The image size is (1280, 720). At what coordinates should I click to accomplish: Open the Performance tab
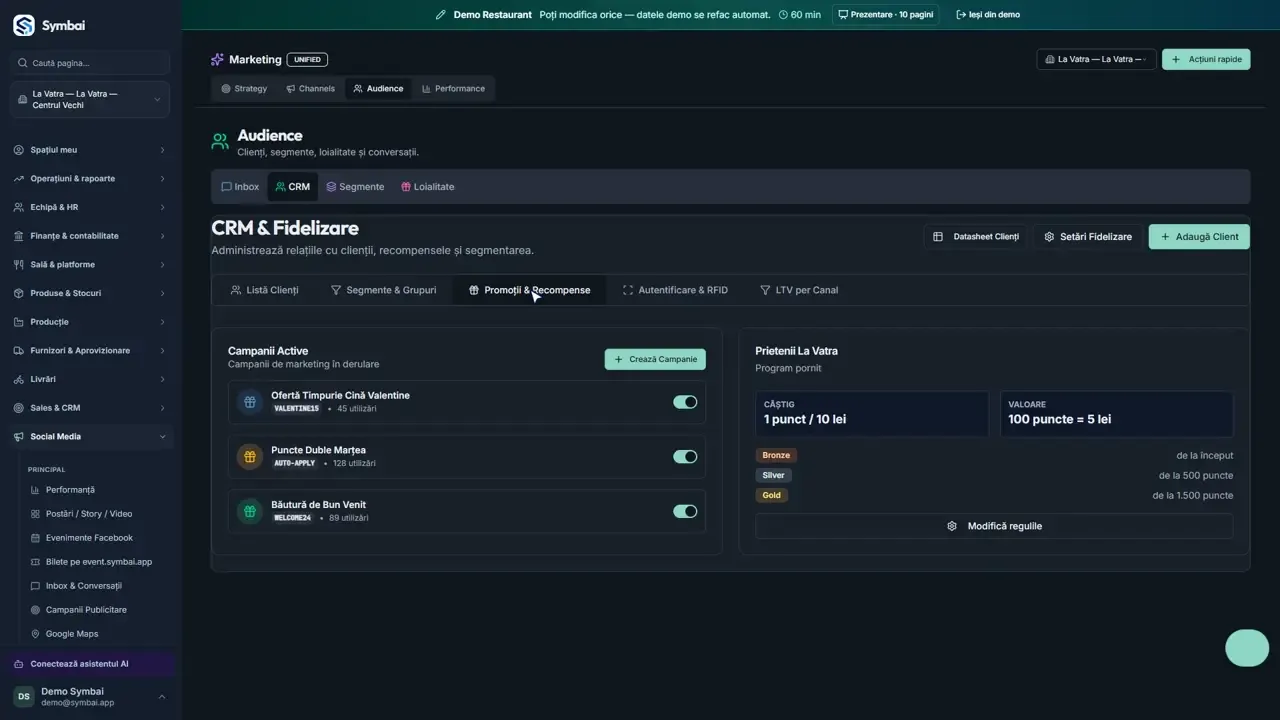pos(453,89)
